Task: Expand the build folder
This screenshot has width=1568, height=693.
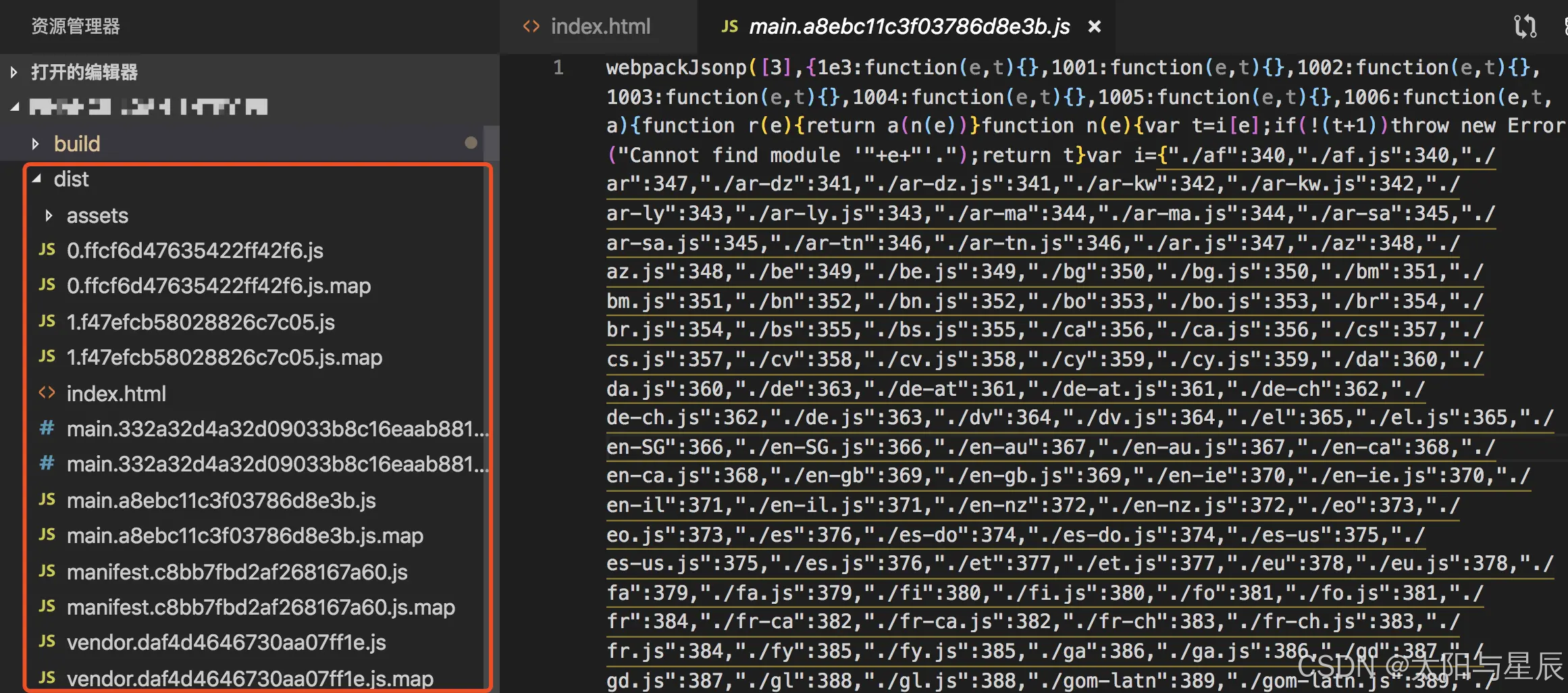Action: 35,144
